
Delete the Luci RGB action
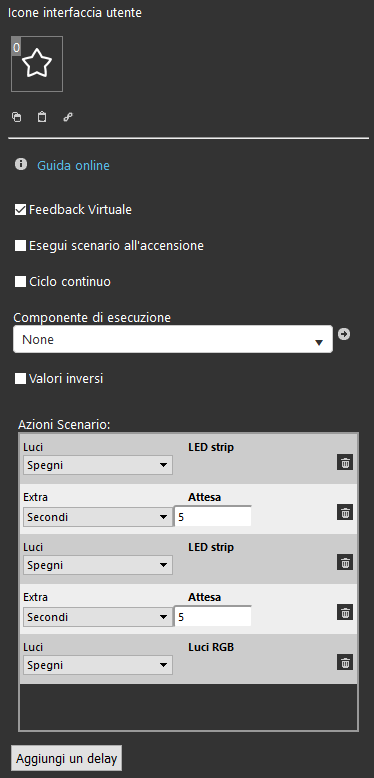345,662
